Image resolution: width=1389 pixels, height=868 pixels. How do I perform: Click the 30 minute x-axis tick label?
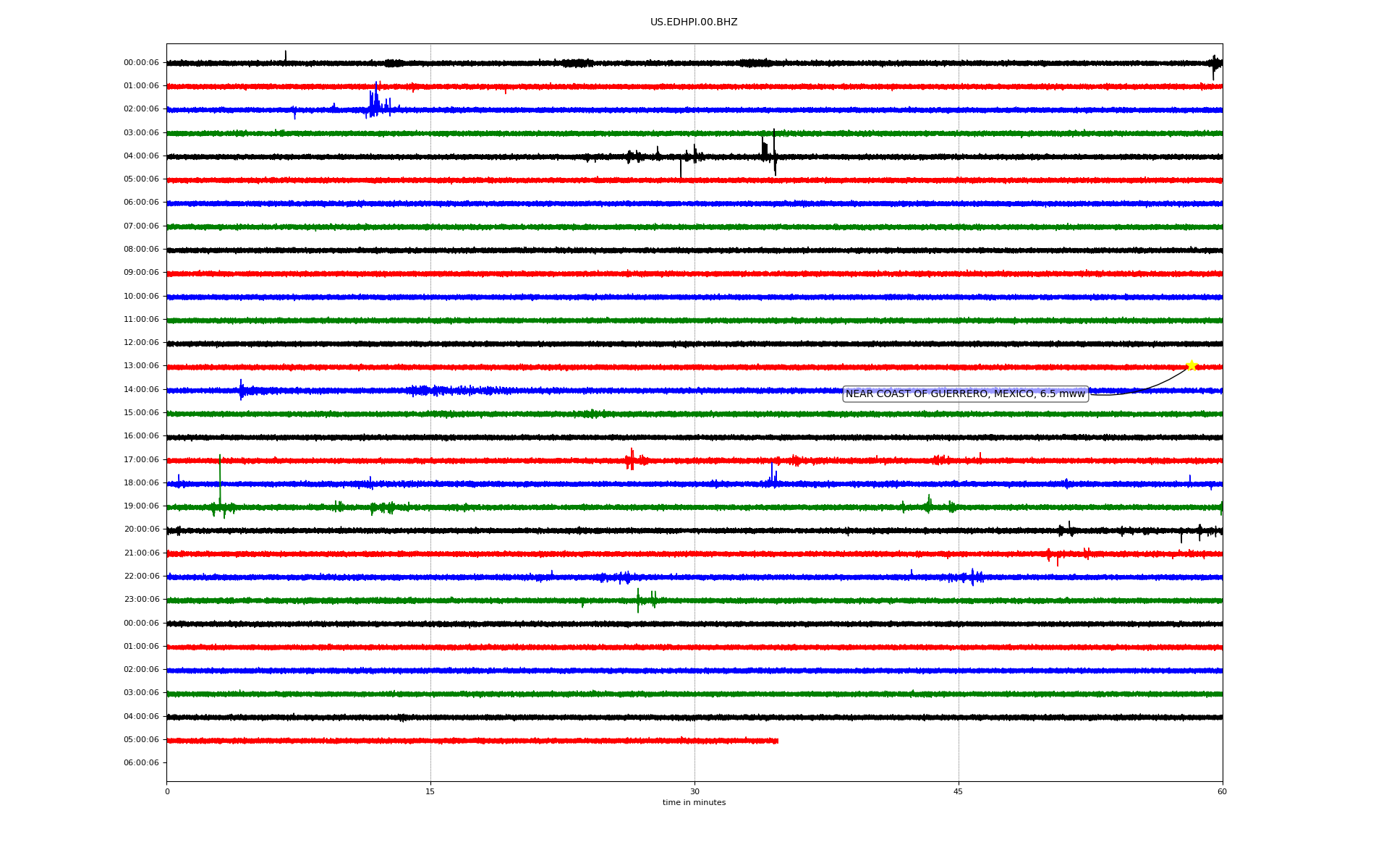(x=694, y=792)
